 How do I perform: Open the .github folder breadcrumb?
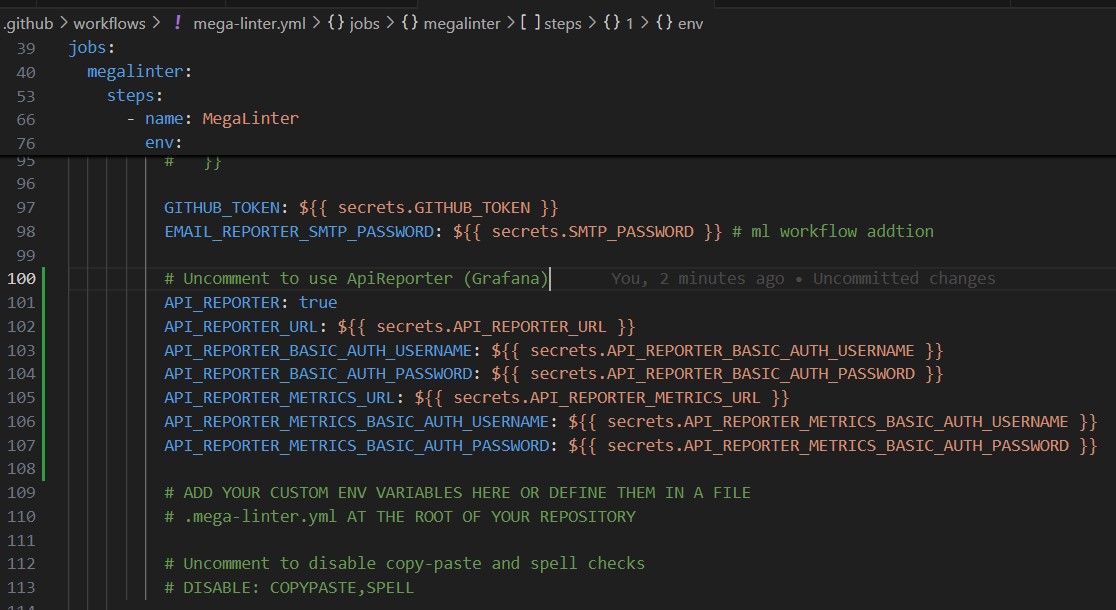point(28,23)
